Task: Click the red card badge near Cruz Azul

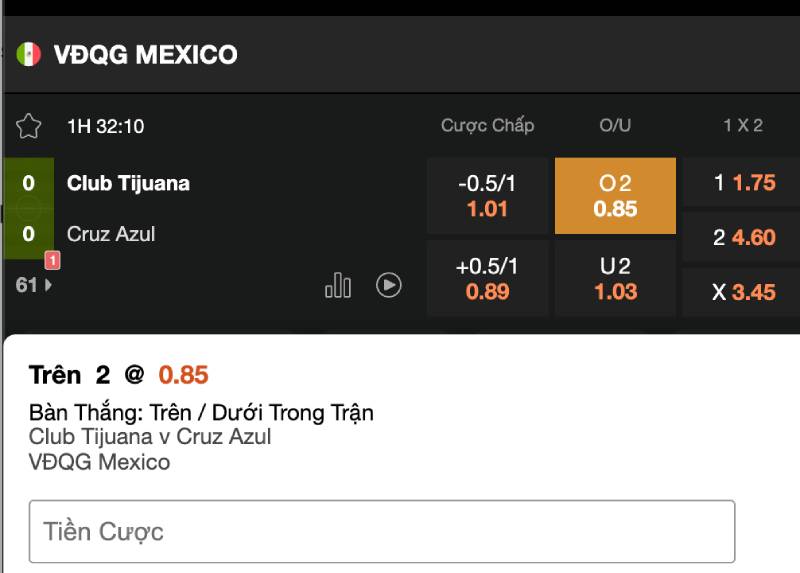Action: (x=53, y=261)
